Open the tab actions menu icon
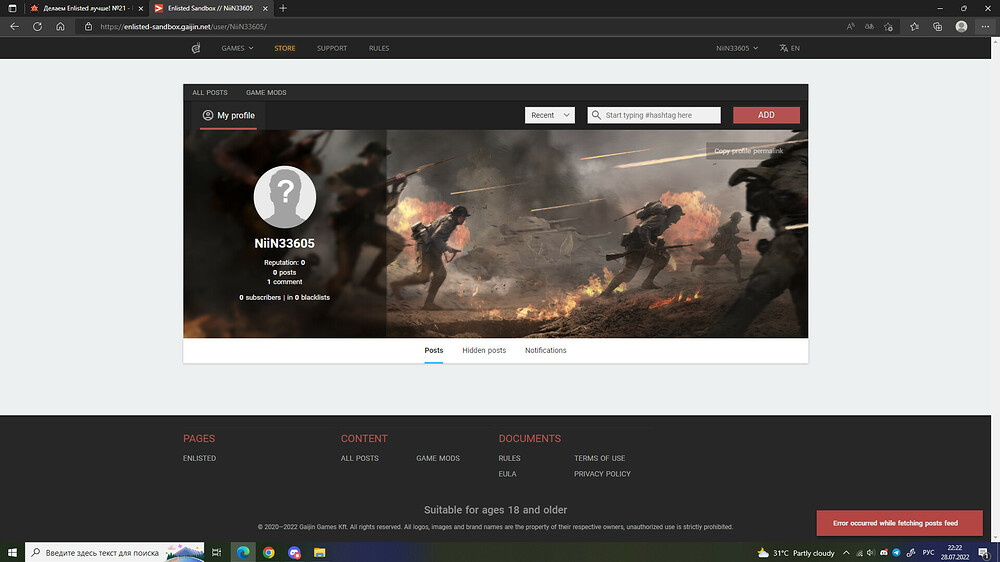The height and width of the screenshot is (562, 1000). tap(12, 8)
